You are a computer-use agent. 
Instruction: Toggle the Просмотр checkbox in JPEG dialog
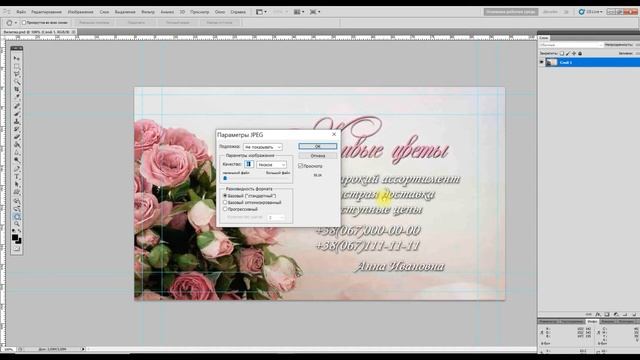point(300,166)
